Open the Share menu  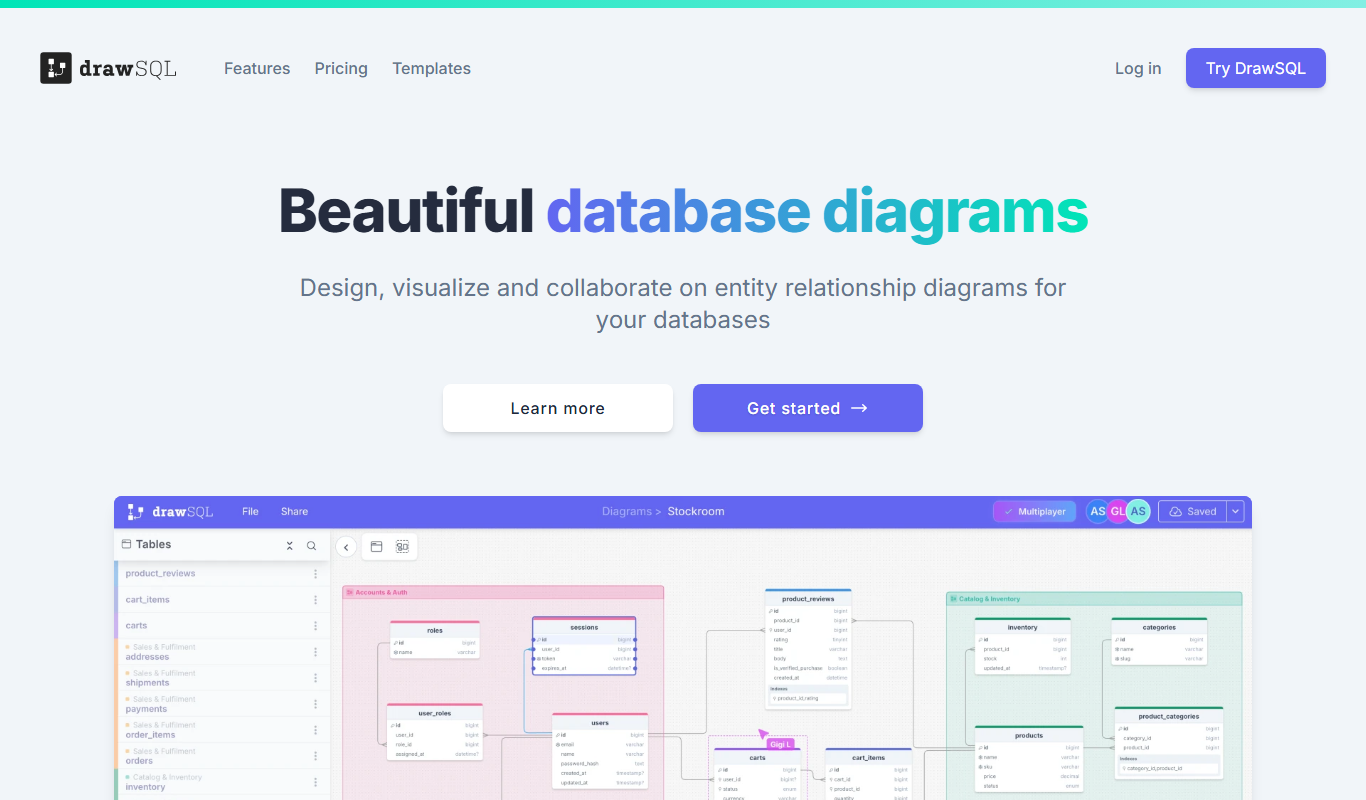(294, 511)
